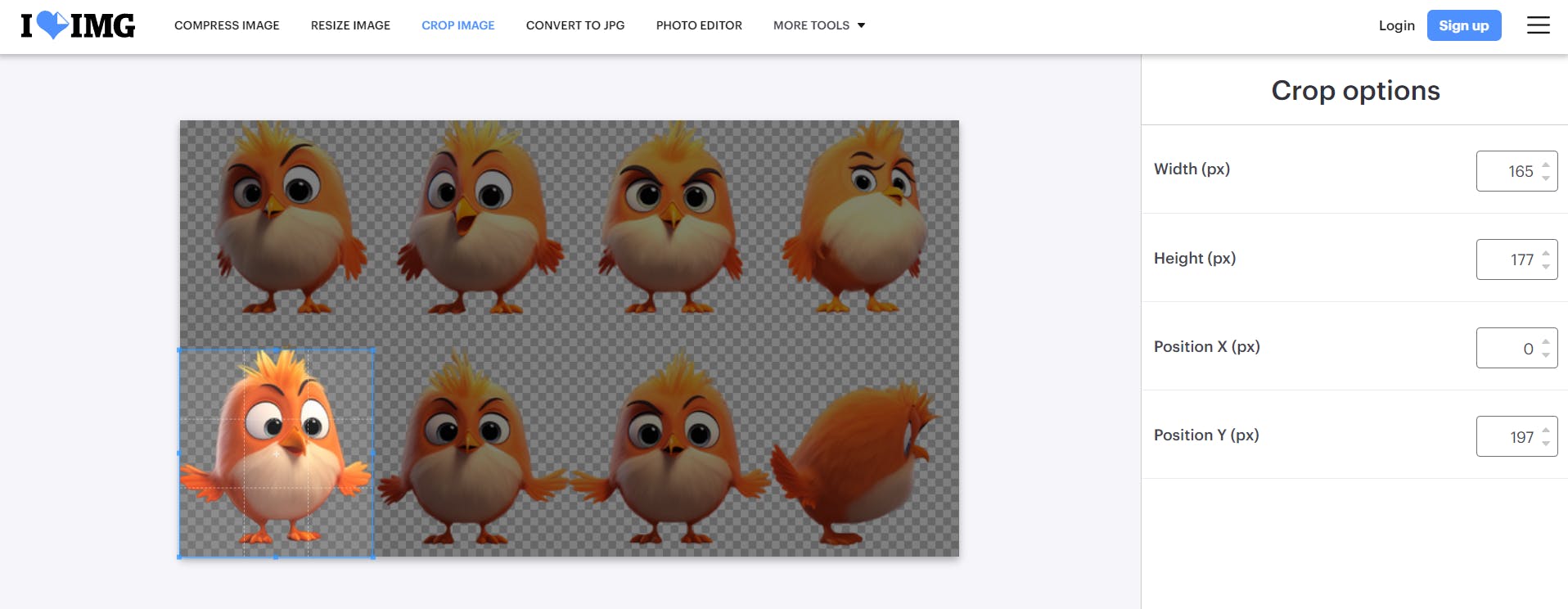Decrease Width value with down arrow

click(x=1546, y=178)
